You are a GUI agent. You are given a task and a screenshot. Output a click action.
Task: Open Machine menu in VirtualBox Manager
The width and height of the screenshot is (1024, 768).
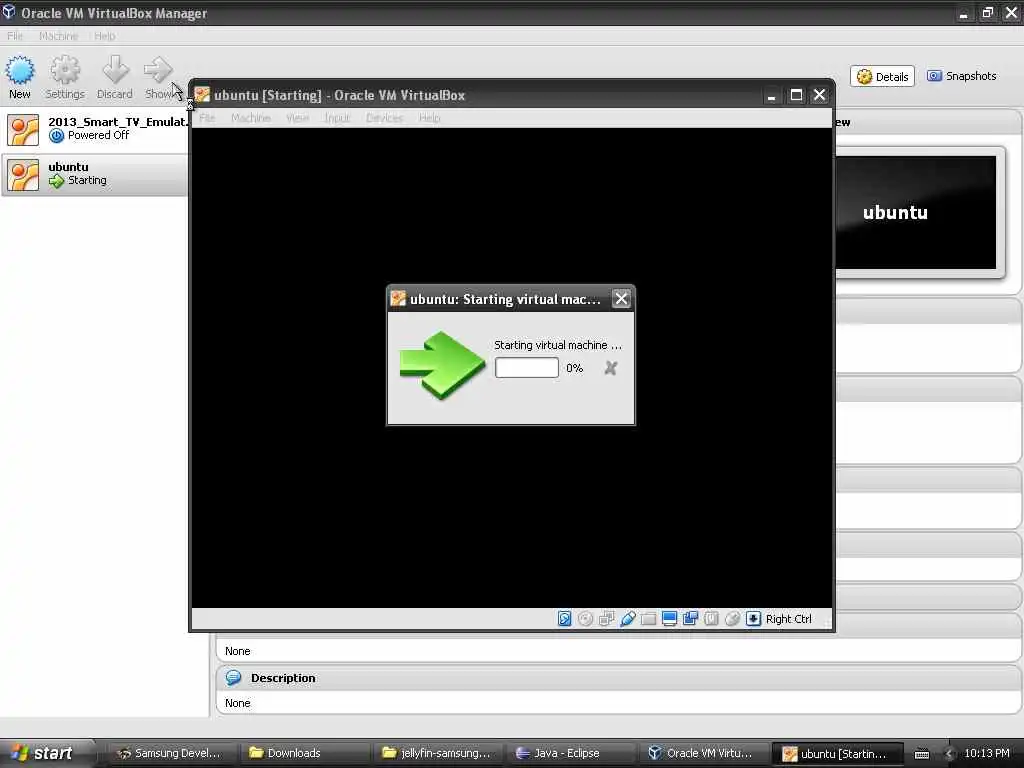click(58, 36)
